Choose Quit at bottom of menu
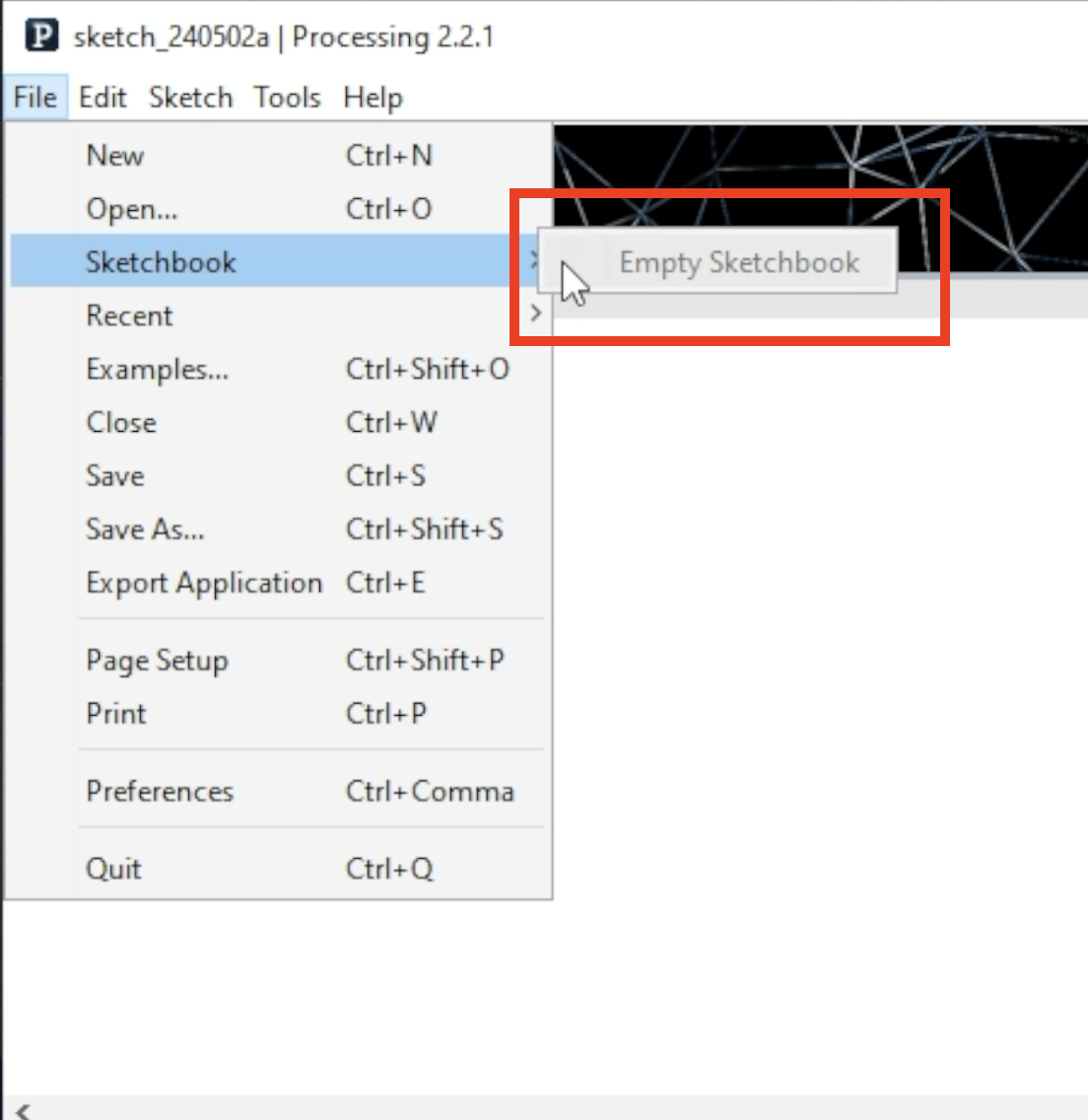The width and height of the screenshot is (1088, 1120). pos(279,869)
